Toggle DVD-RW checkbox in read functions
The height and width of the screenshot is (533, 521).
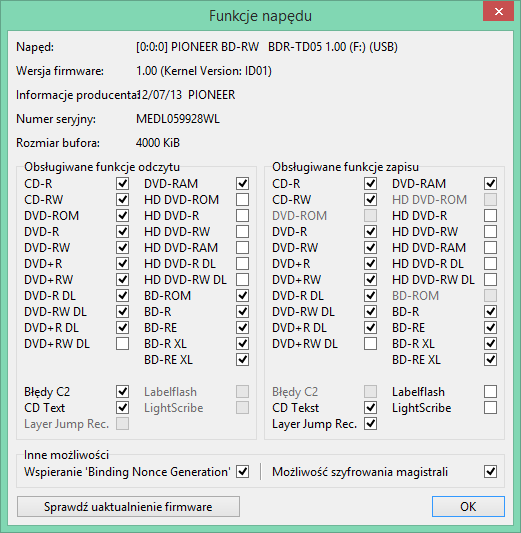click(122, 247)
